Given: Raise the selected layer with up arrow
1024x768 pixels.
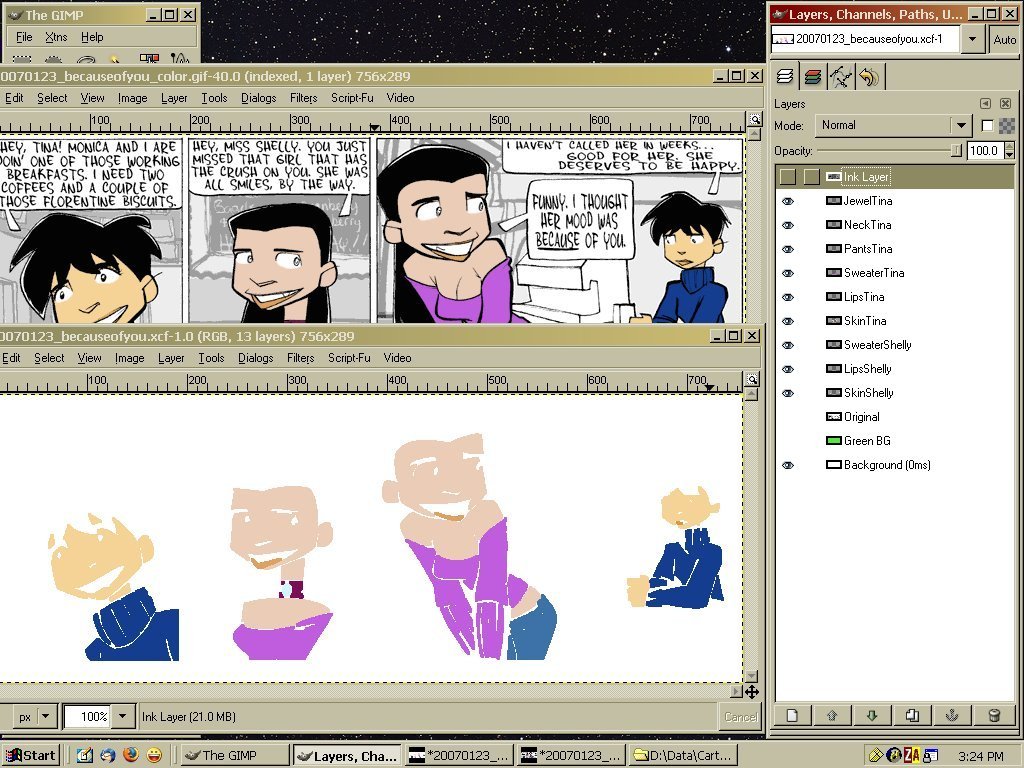Looking at the screenshot, I should [x=832, y=715].
